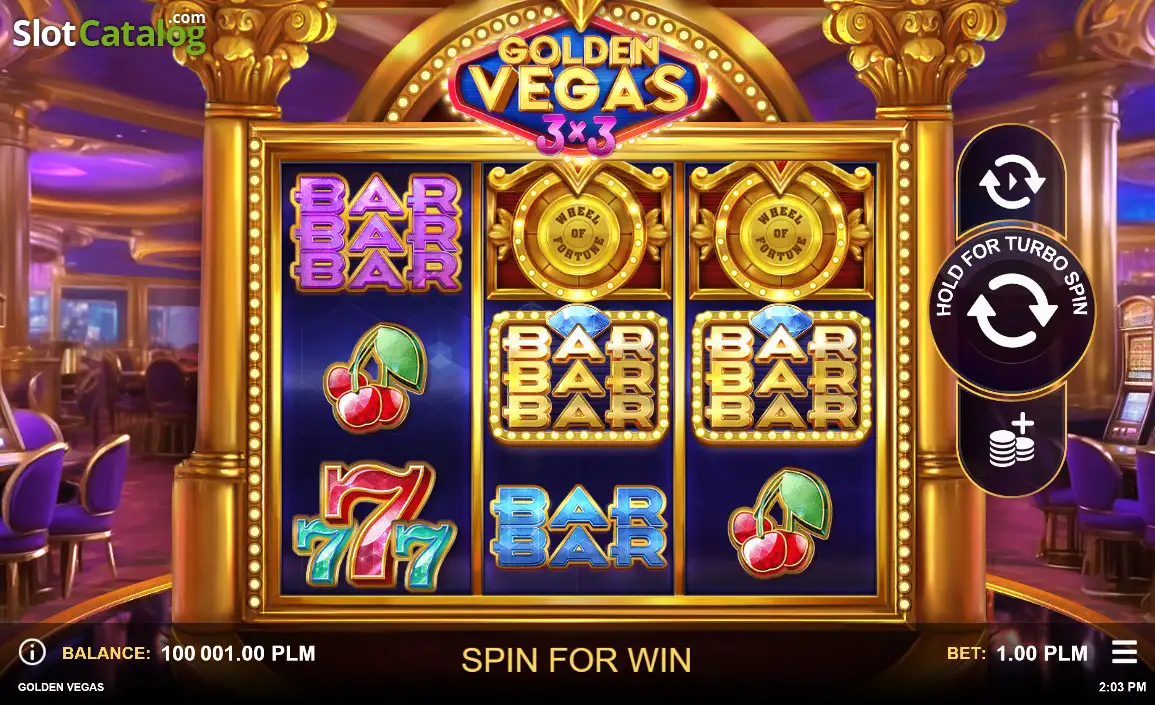Click the middle reel Wheel of Fortune symbol

point(579,231)
